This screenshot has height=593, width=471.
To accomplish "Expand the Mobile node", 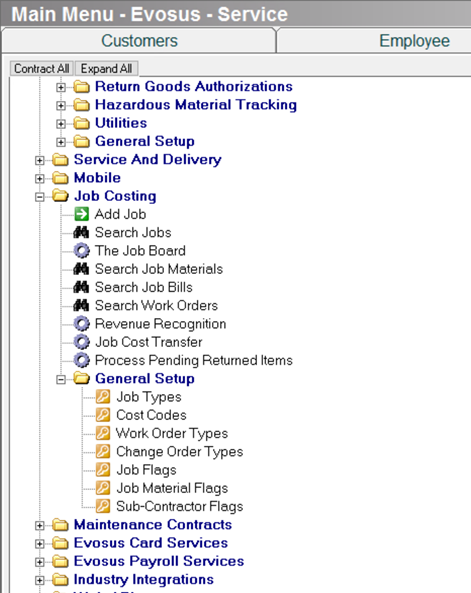I will [39, 179].
